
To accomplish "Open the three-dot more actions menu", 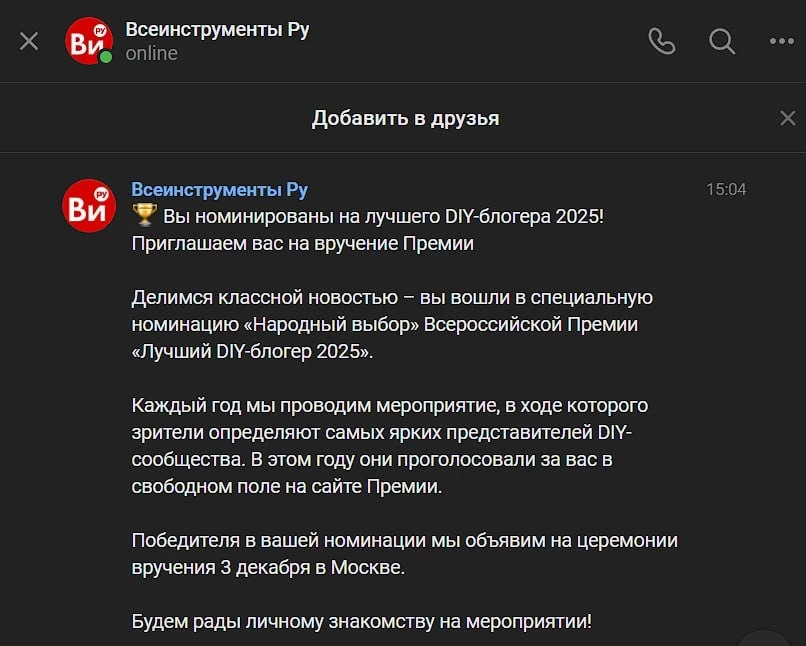I will [x=781, y=41].
